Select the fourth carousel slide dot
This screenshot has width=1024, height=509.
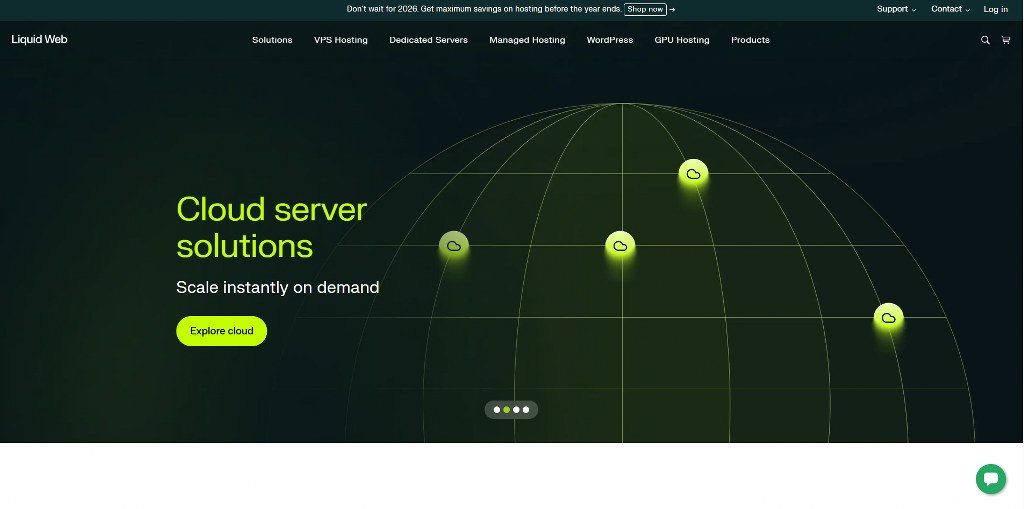526,410
